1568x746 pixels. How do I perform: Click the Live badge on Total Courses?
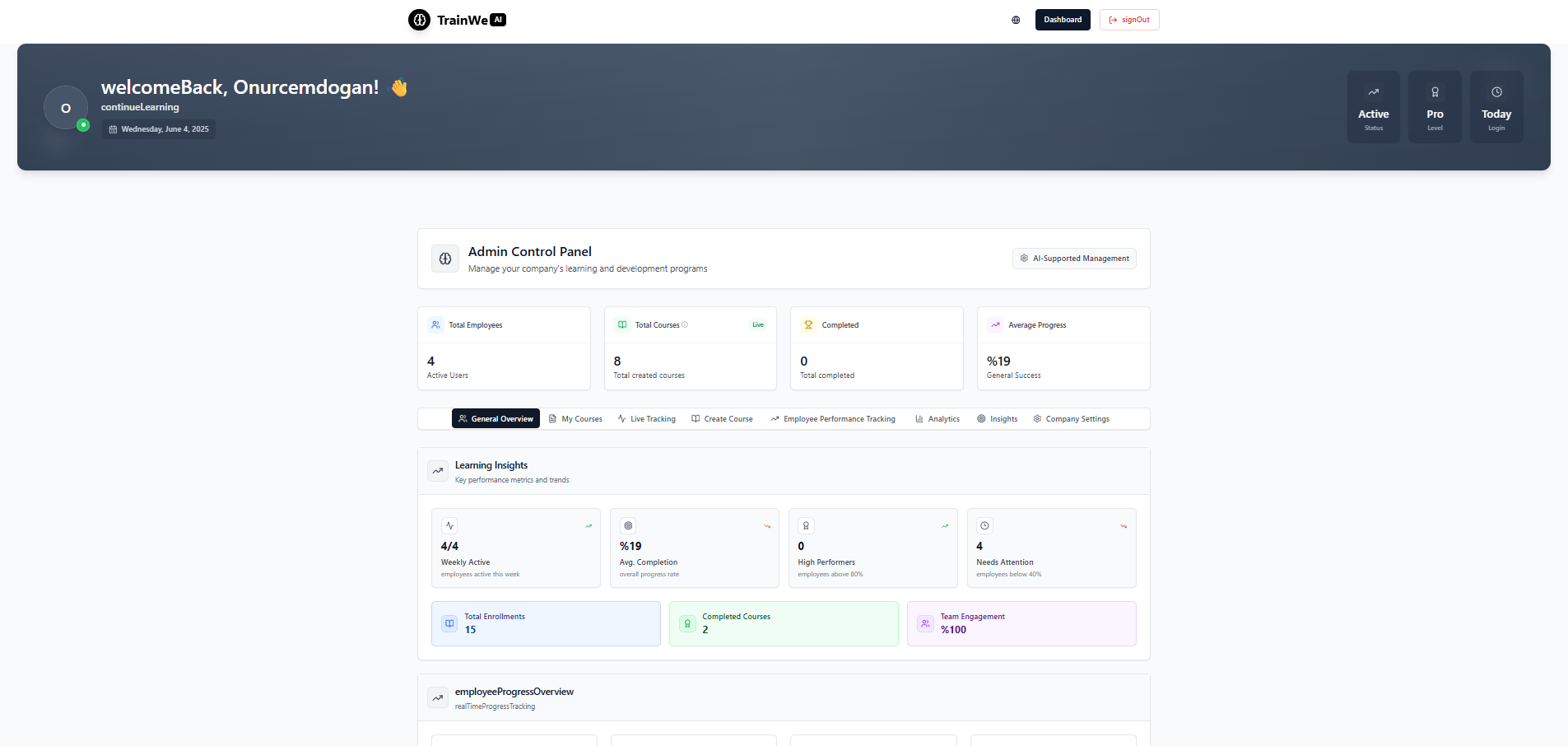coord(758,325)
